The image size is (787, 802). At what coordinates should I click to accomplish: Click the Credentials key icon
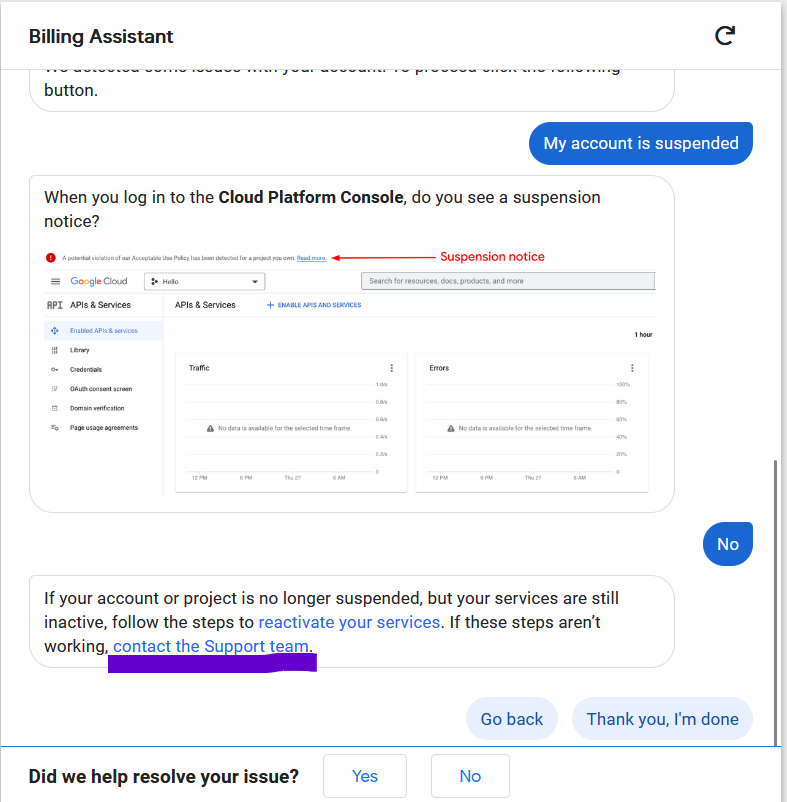[54, 370]
